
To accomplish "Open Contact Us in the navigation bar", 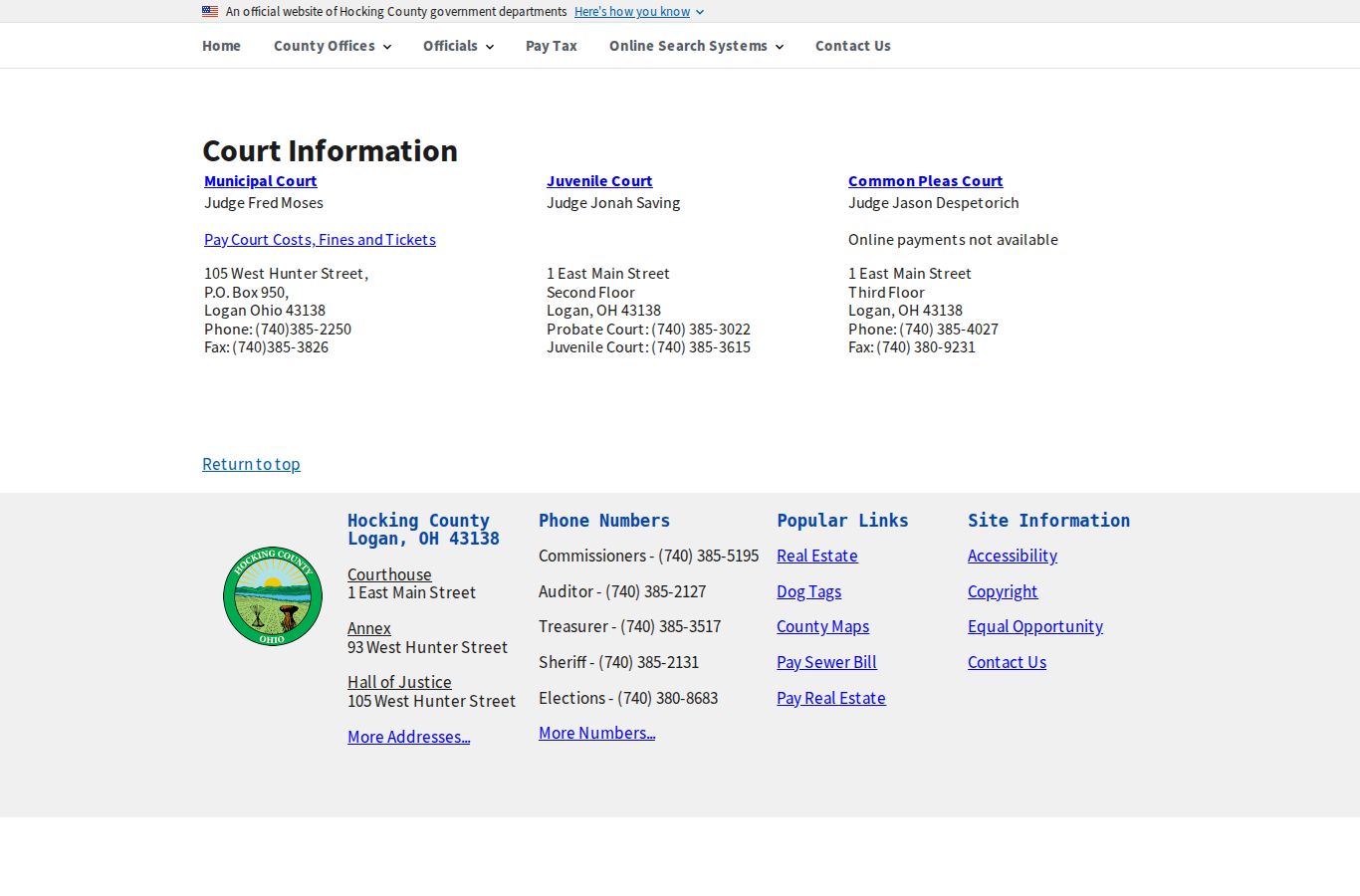I will pos(853,46).
